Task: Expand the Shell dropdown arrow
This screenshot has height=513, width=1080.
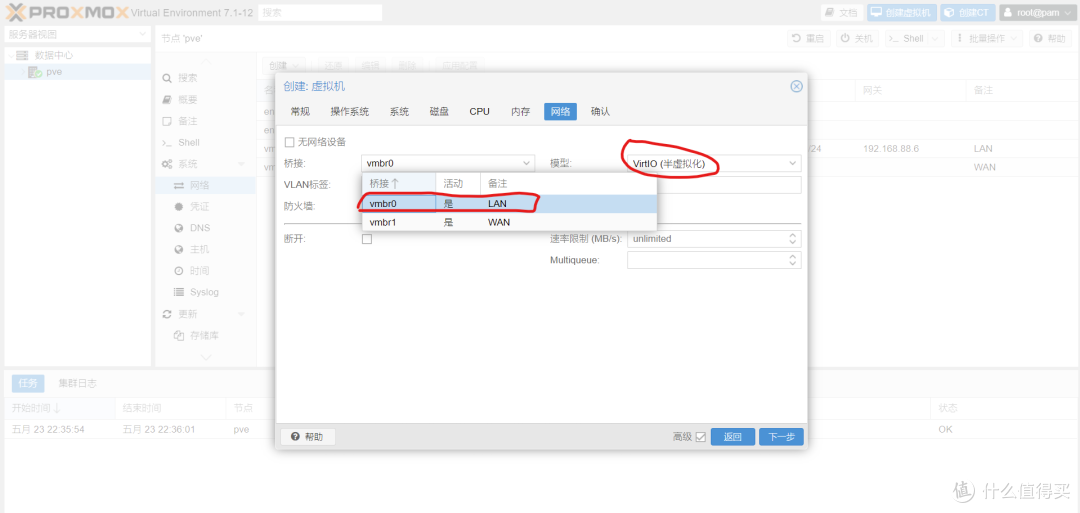Action: (935, 39)
